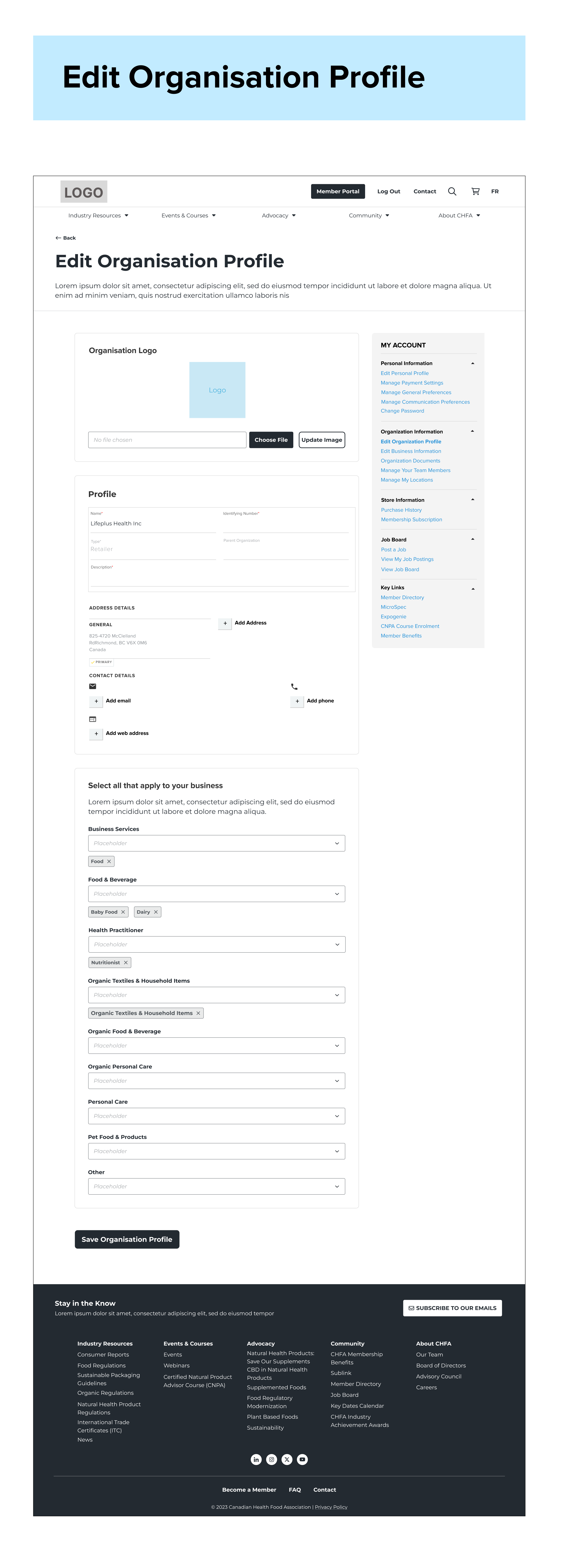Screen dimensions: 575x1568
Task: Open the shopping cart icon
Action: pyautogui.click(x=475, y=191)
